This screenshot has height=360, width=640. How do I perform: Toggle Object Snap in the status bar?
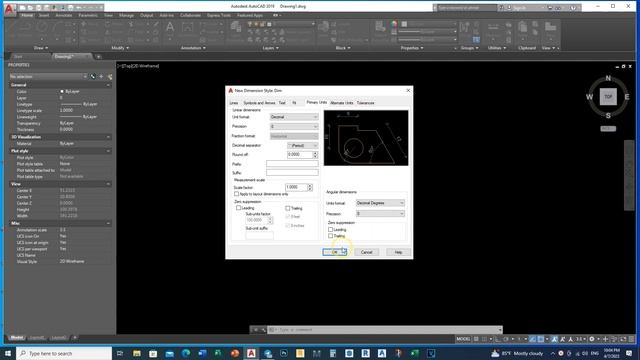point(541,339)
